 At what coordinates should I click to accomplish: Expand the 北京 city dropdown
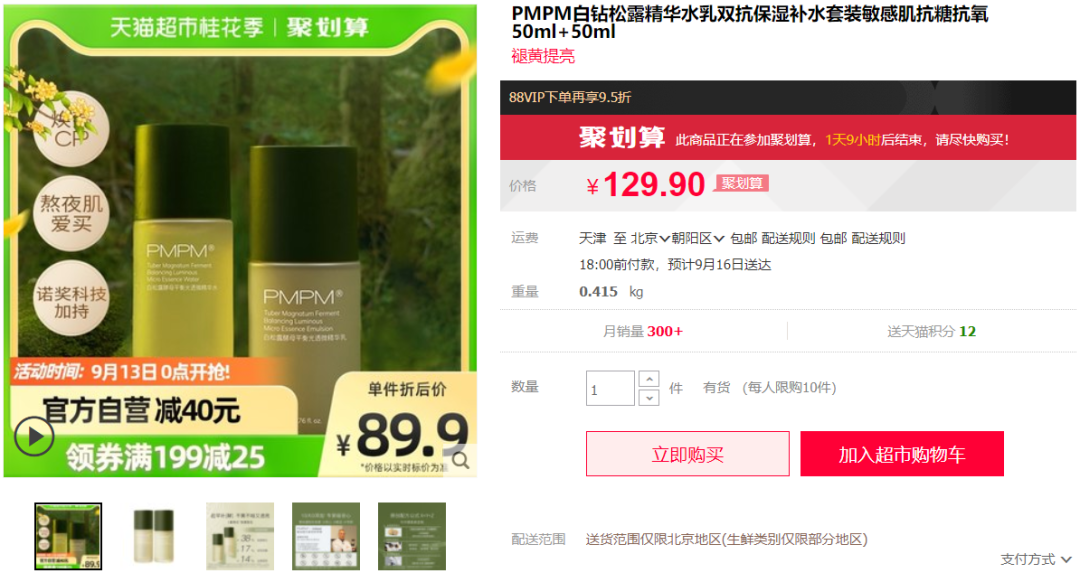(x=650, y=238)
